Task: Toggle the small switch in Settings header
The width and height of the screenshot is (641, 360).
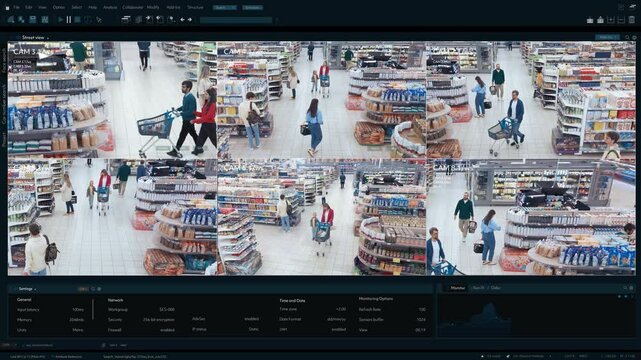Action: pos(83,289)
